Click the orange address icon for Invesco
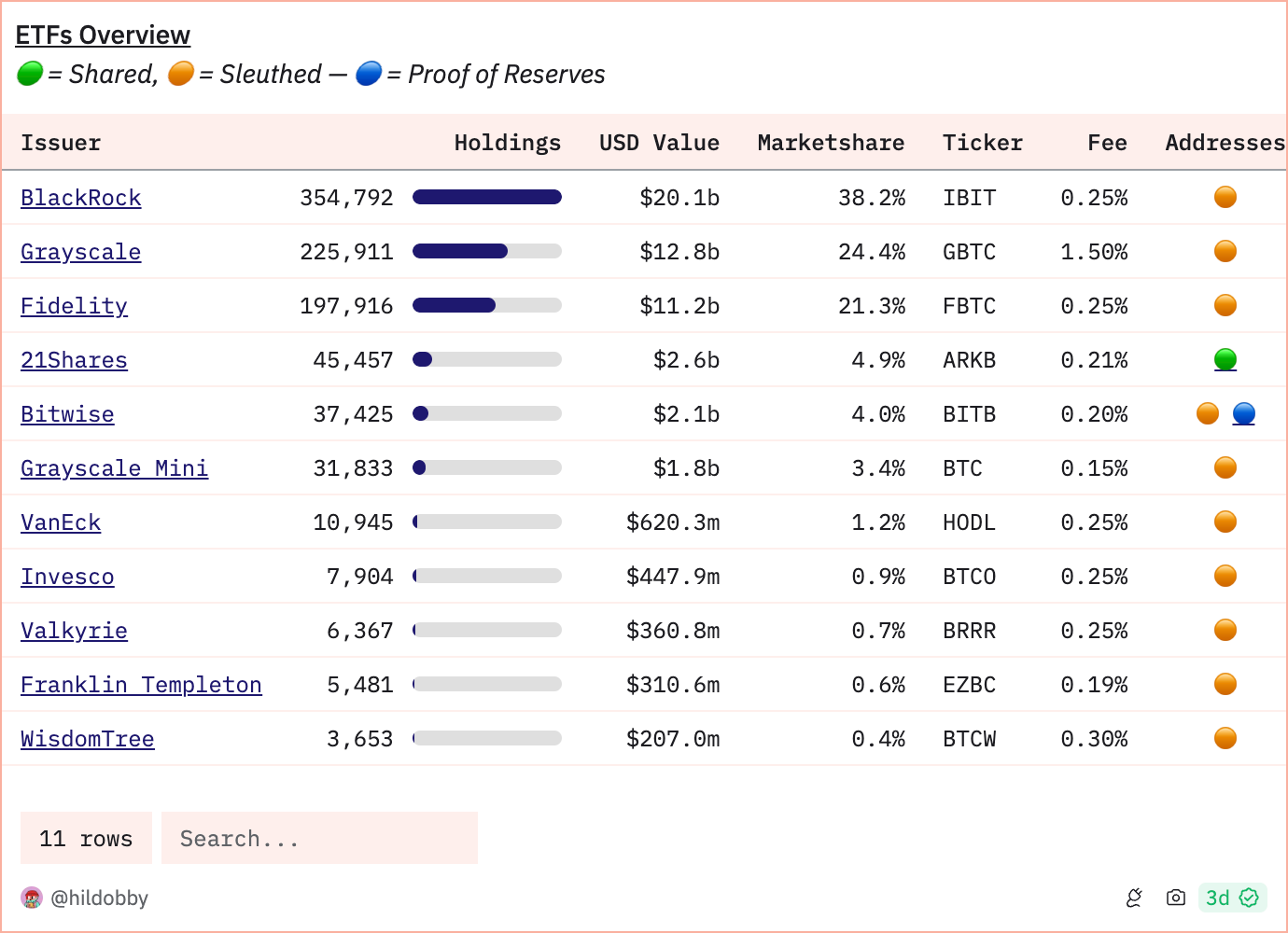The image size is (1288, 933). coord(1225,576)
